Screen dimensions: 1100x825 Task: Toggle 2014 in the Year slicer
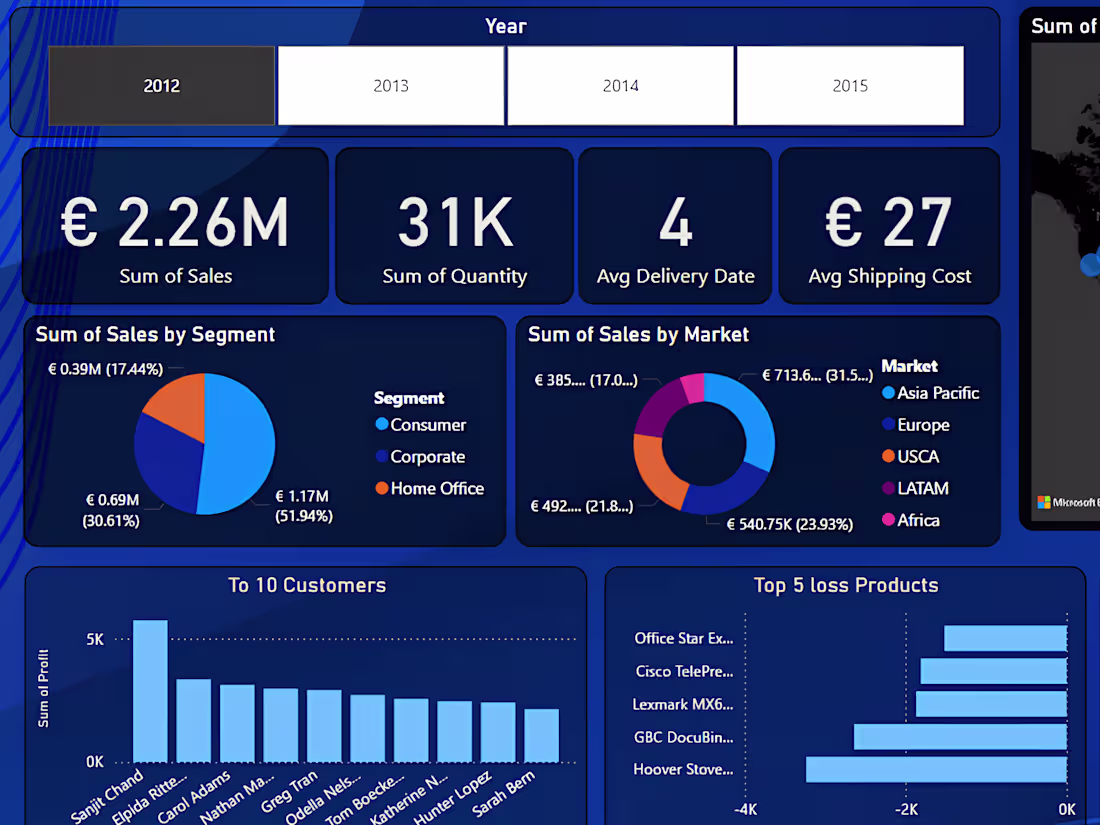tap(620, 85)
